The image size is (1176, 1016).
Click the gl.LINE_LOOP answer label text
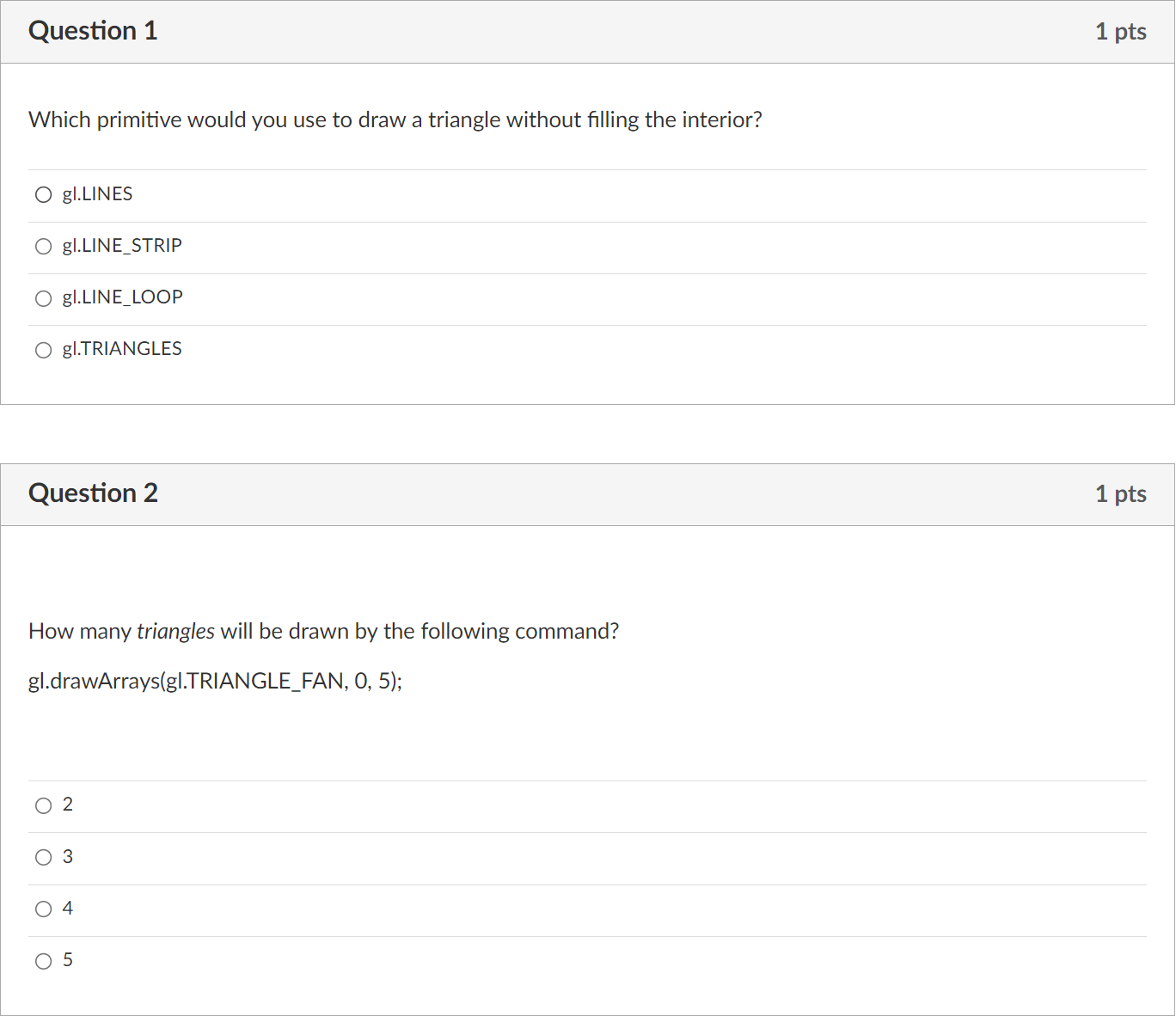click(x=122, y=297)
